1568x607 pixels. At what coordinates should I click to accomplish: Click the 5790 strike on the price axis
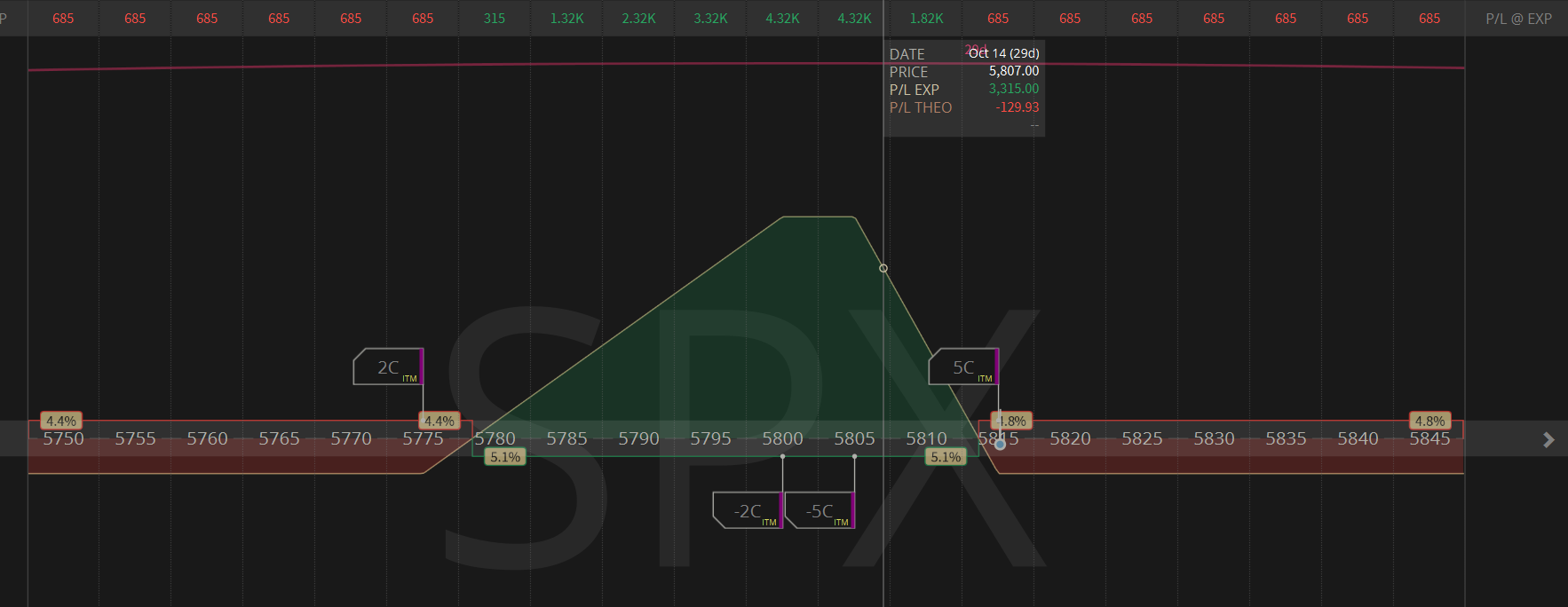point(638,438)
